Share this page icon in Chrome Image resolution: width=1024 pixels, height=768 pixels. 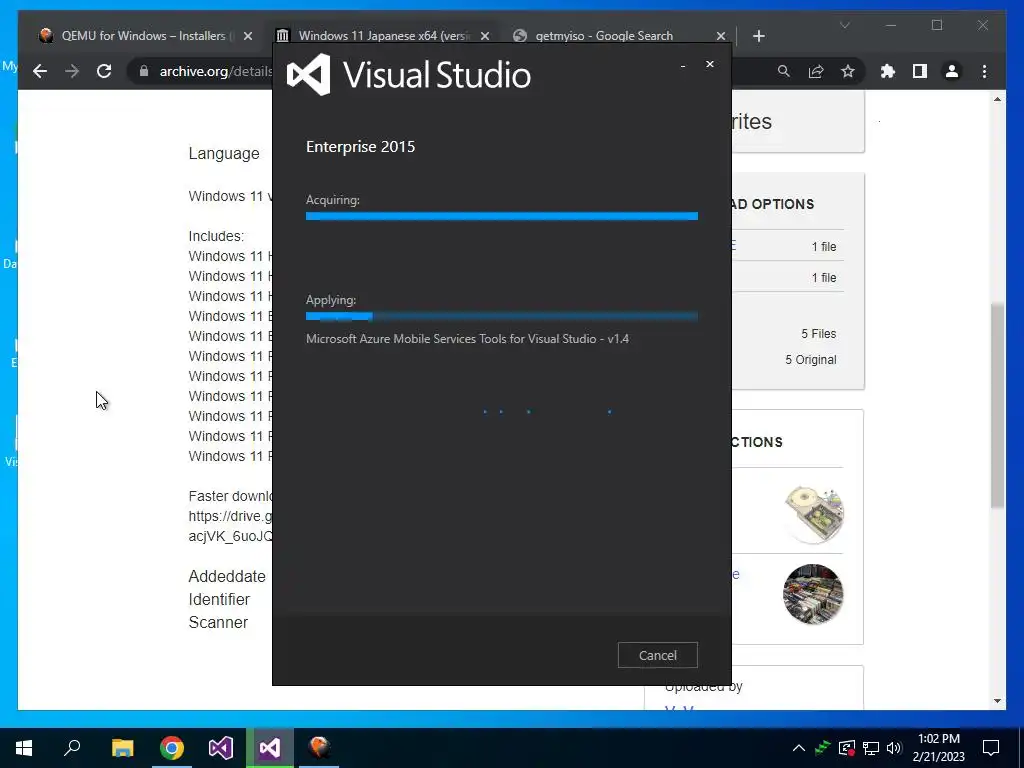[816, 71]
